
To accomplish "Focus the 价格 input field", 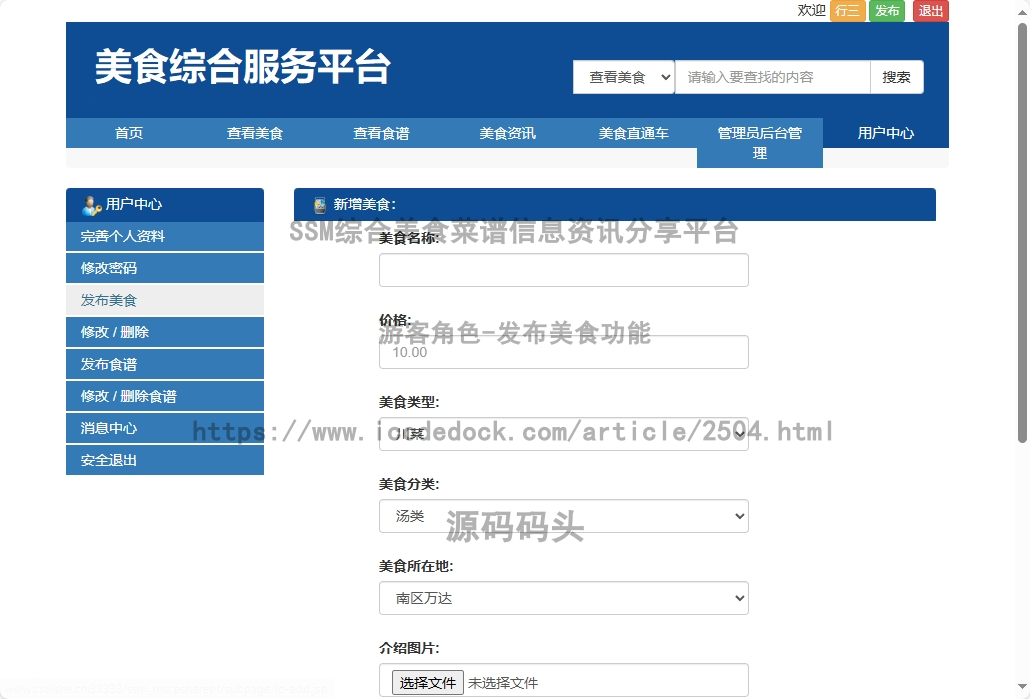I will [564, 352].
